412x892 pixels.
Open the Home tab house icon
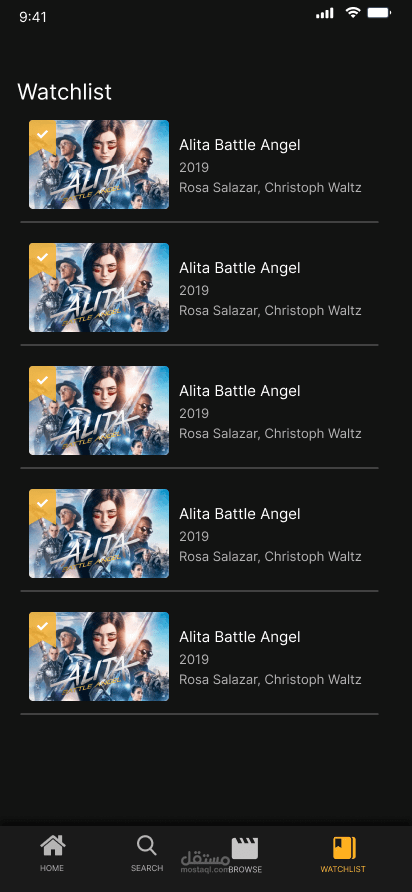pos(52,846)
